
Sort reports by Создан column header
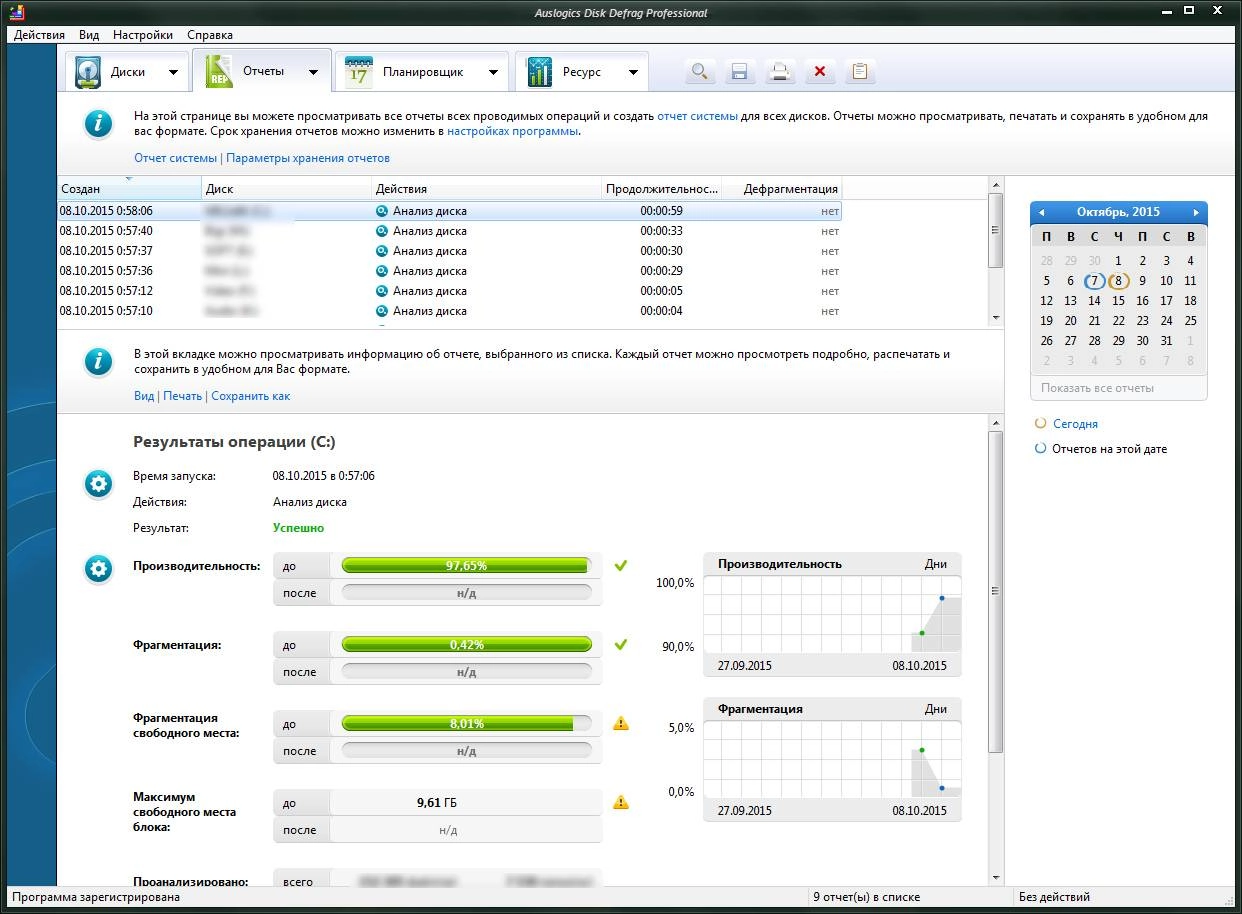(x=129, y=189)
